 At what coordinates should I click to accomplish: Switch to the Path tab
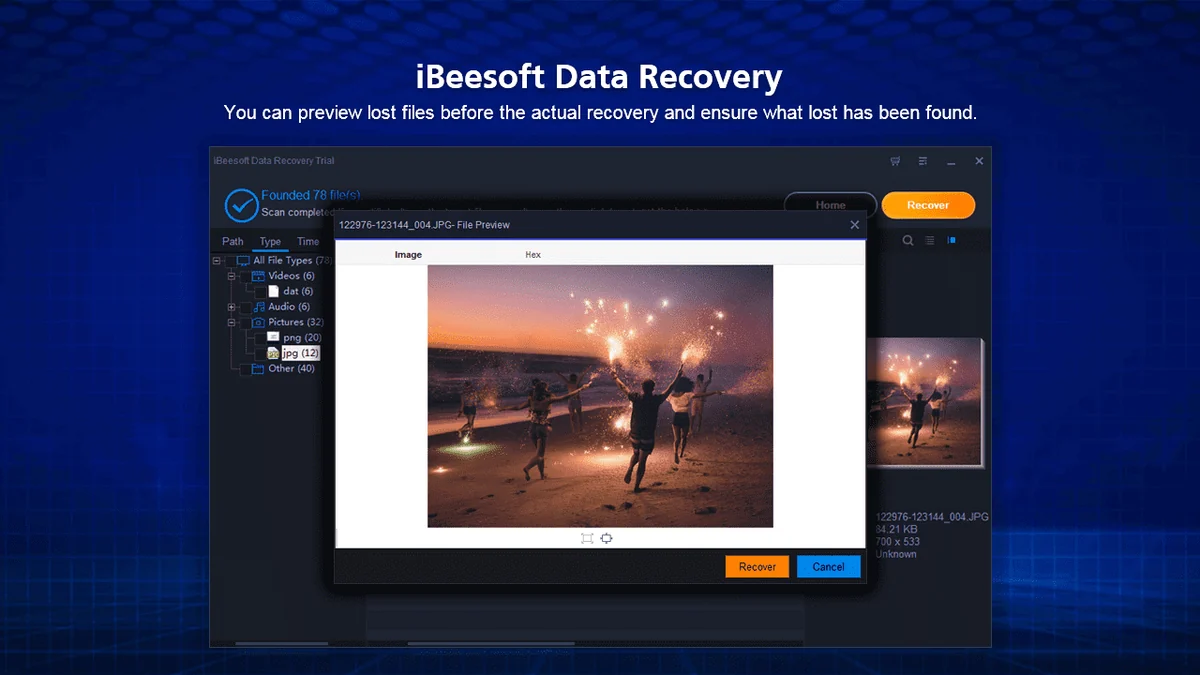[x=233, y=241]
